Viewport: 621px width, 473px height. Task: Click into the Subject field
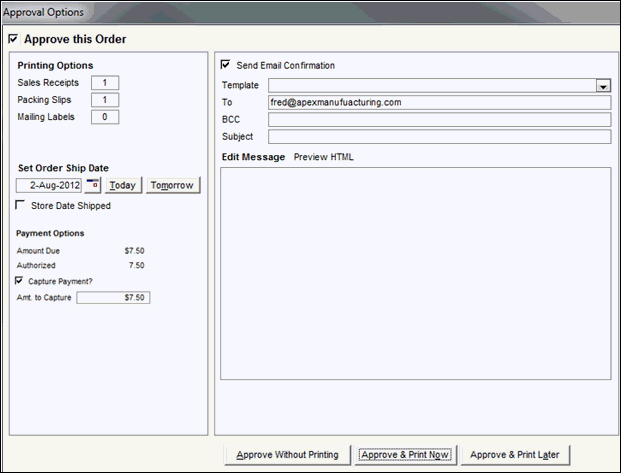tap(439, 136)
